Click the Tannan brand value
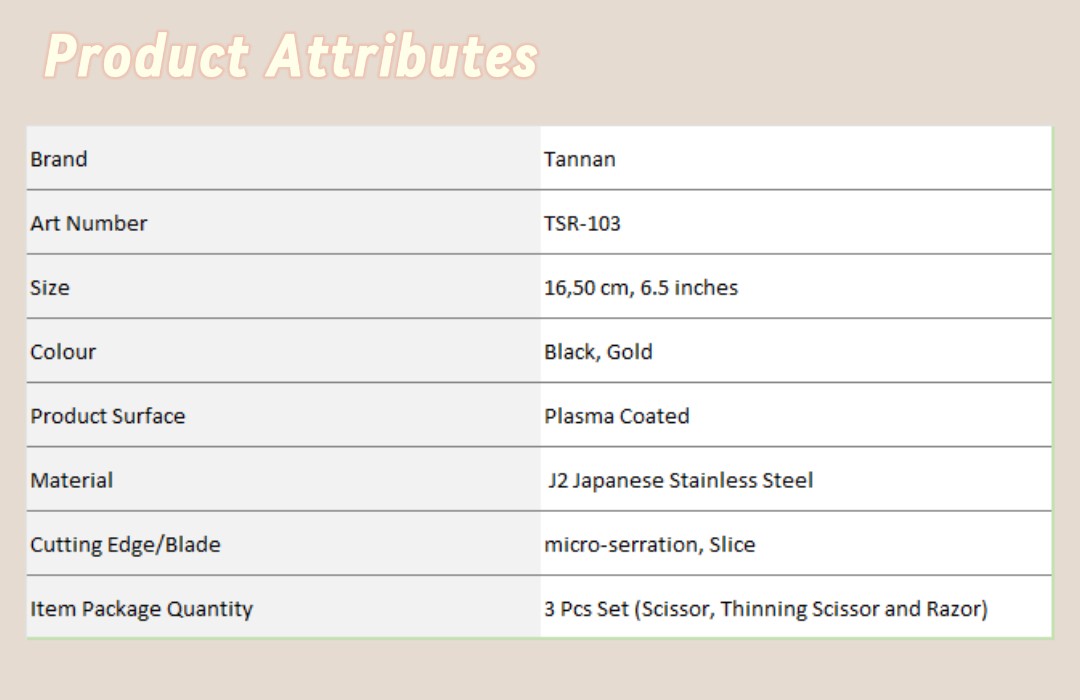This screenshot has height=700, width=1080. tap(580, 159)
